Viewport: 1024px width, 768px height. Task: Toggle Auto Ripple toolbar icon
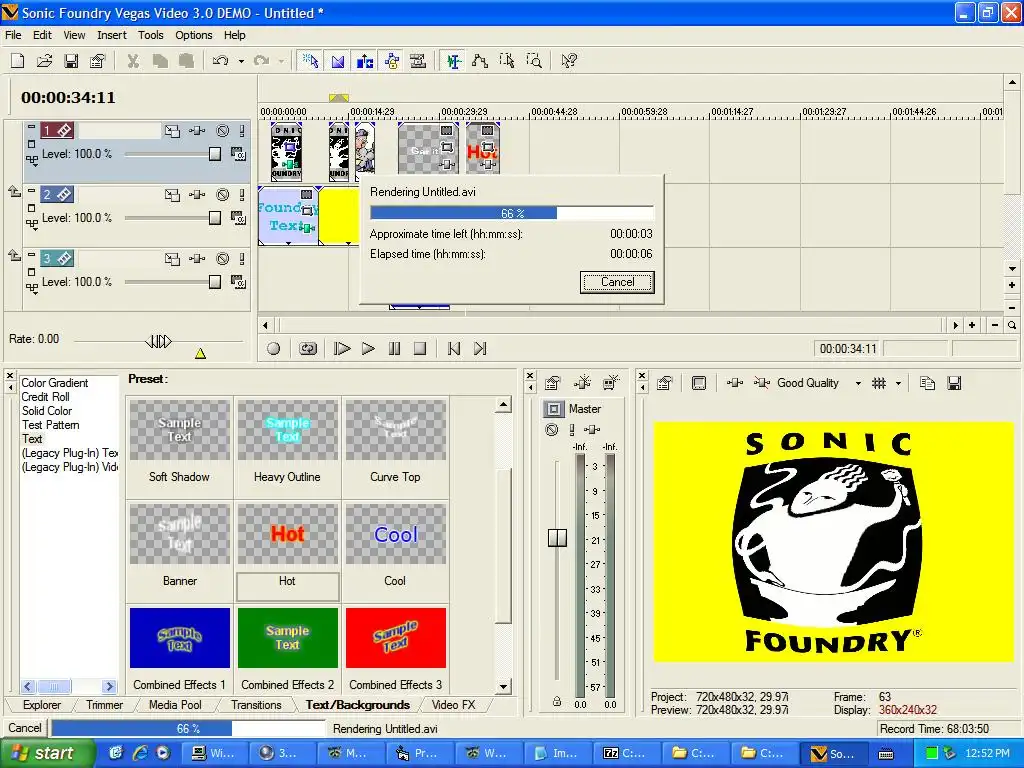(364, 61)
